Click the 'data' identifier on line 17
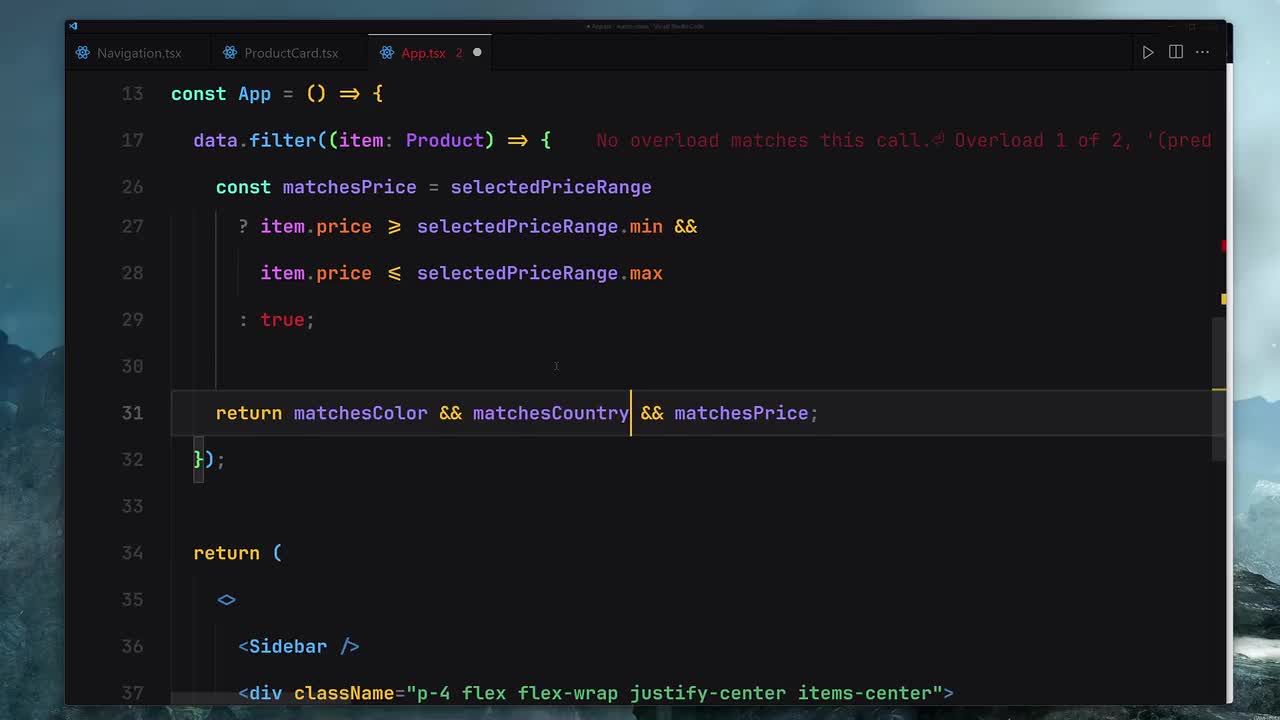The image size is (1280, 720). (x=215, y=141)
